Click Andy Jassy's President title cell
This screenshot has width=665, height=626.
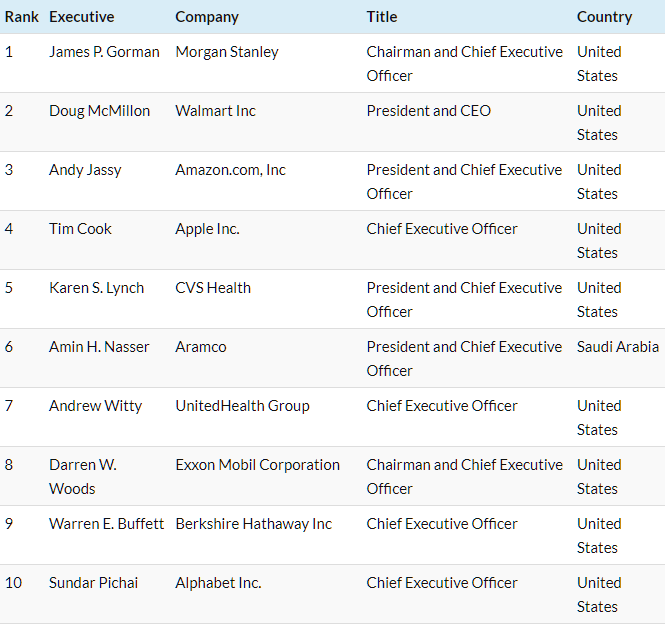[464, 182]
